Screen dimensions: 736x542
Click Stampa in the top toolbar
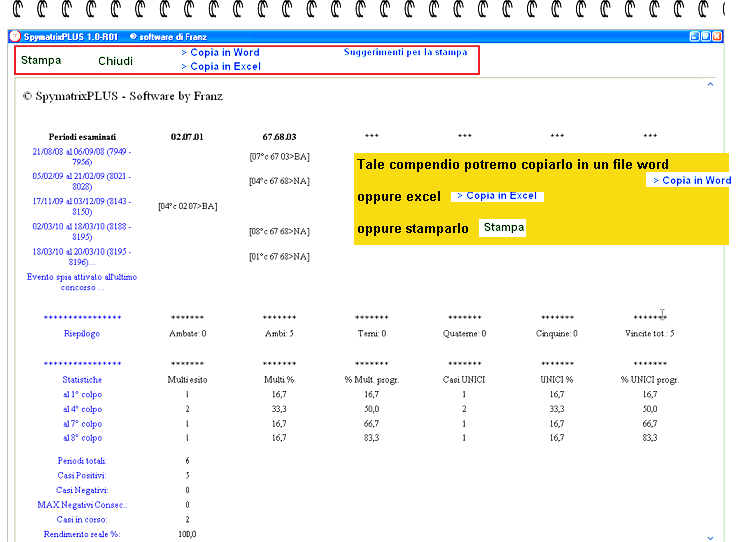[x=41, y=60]
